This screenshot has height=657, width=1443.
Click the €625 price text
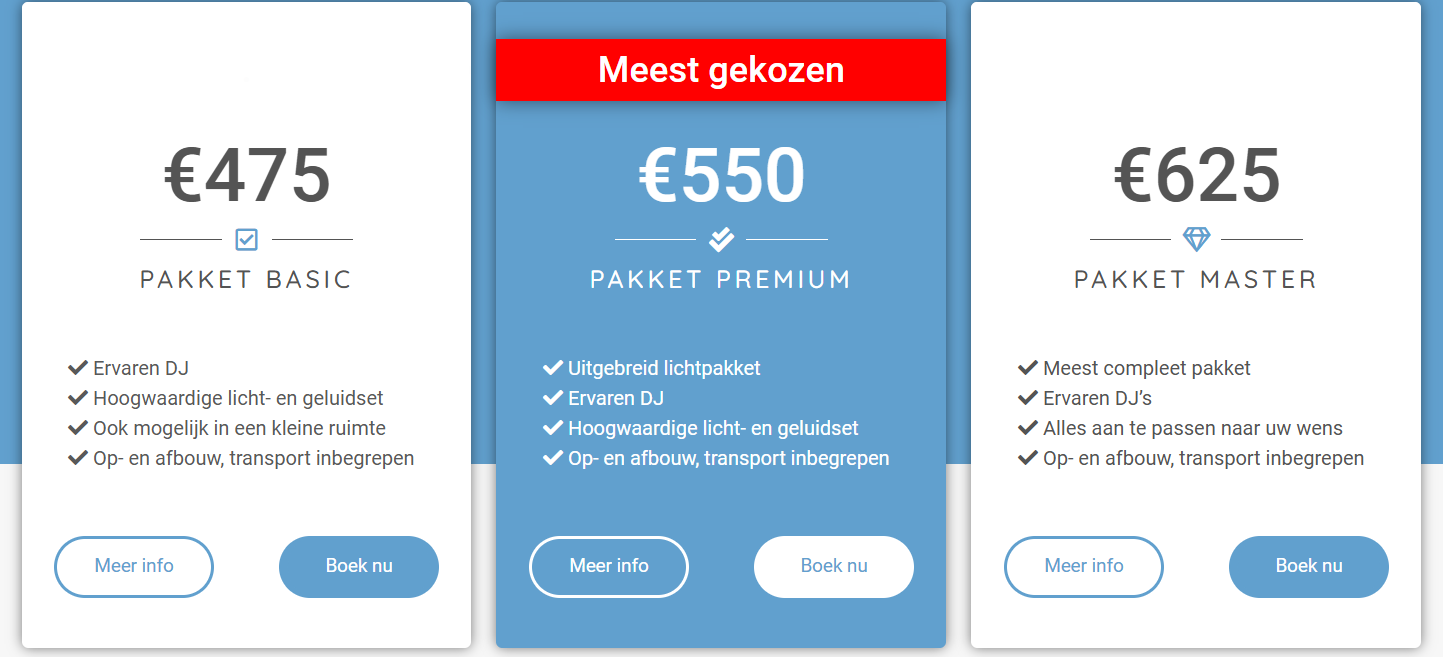[1196, 175]
